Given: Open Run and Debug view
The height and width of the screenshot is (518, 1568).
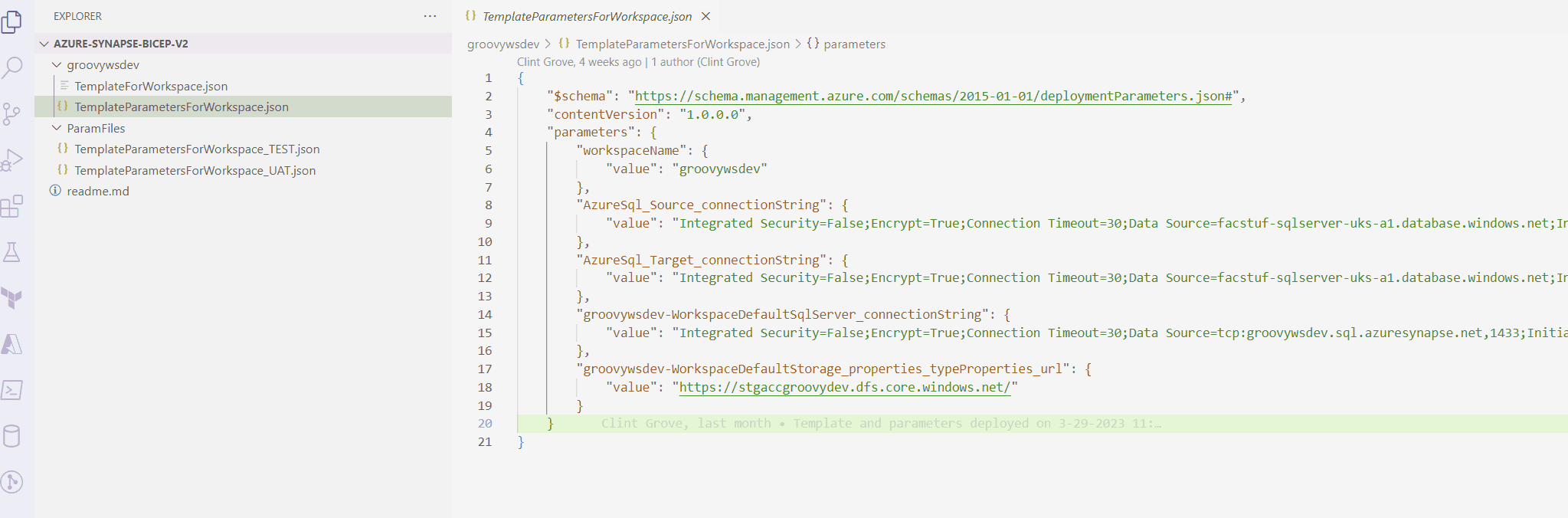Looking at the screenshot, I should coord(12,160).
